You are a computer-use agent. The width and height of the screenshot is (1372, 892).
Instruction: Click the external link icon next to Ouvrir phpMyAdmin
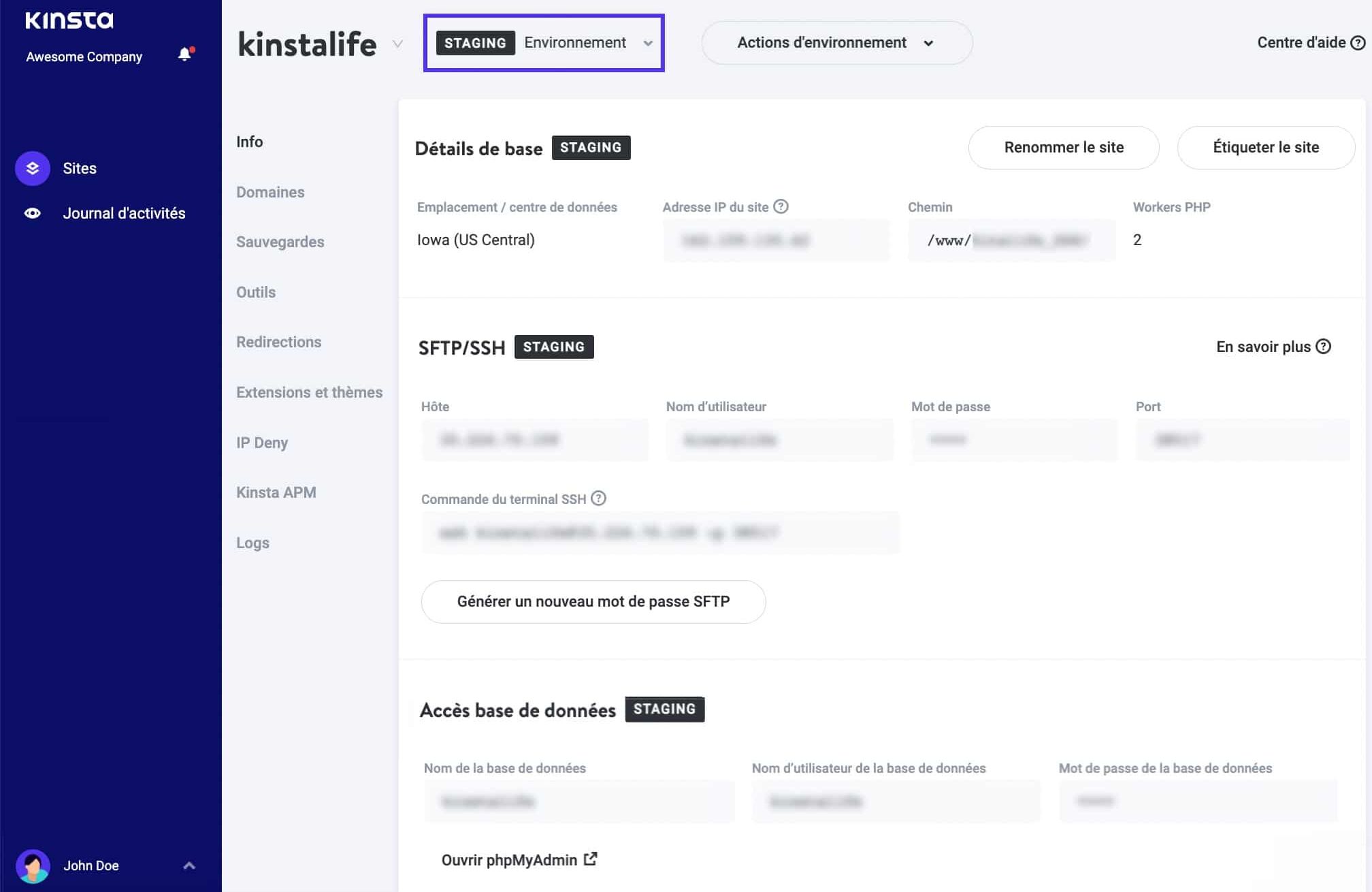coord(589,859)
